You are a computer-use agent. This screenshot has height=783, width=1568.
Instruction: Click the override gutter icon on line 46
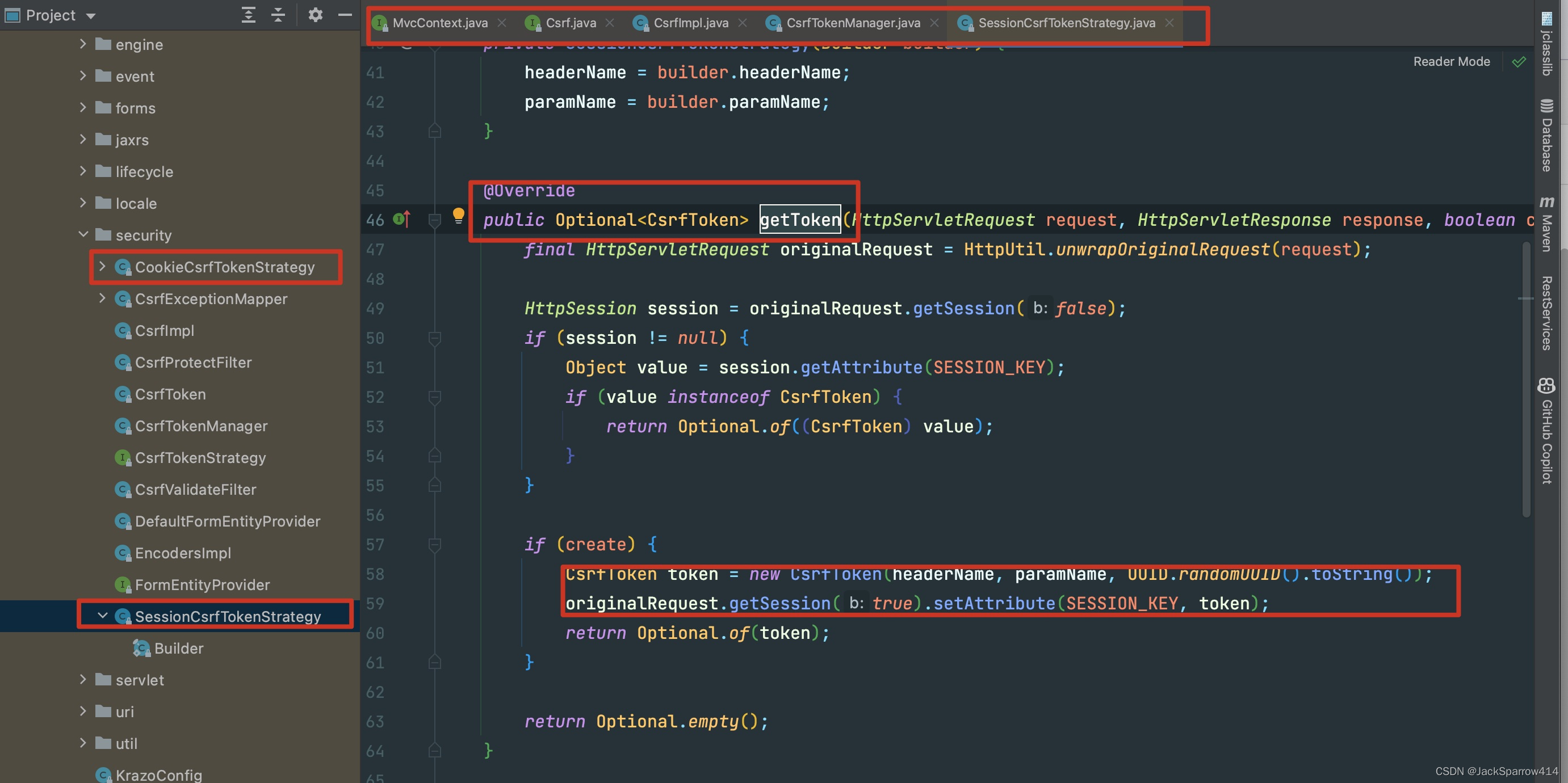(x=402, y=219)
